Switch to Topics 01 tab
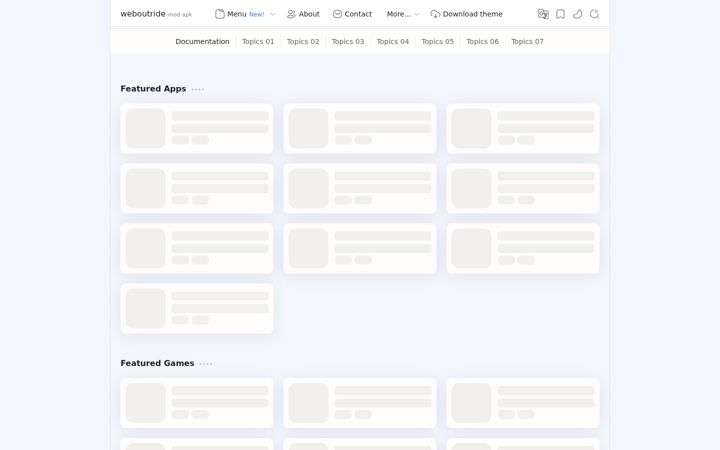 [x=258, y=41]
